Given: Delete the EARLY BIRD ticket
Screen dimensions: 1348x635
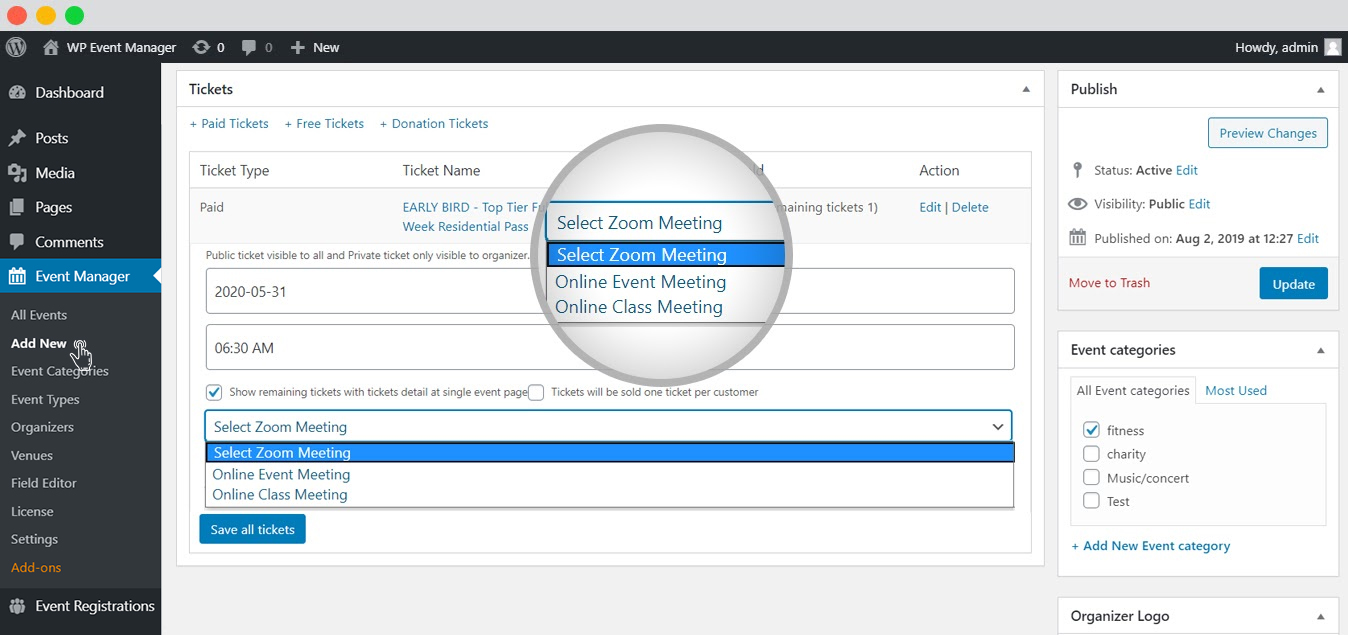Looking at the screenshot, I should pos(970,207).
